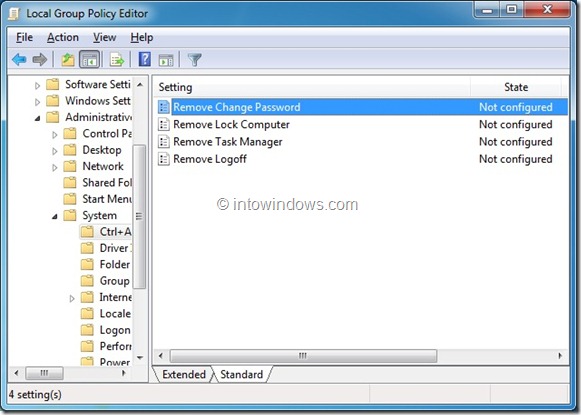
Task: Click the Forward arrow toolbar icon
Action: 40,59
